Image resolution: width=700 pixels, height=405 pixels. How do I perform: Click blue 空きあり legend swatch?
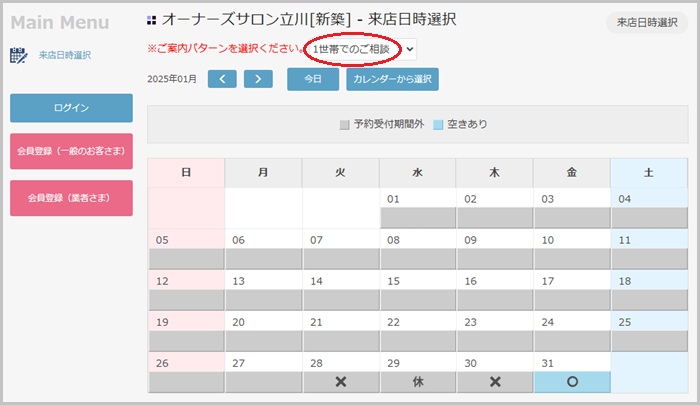point(438,125)
